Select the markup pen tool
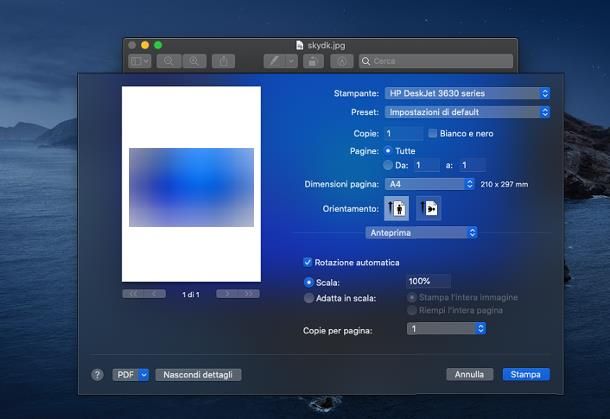 275,61
